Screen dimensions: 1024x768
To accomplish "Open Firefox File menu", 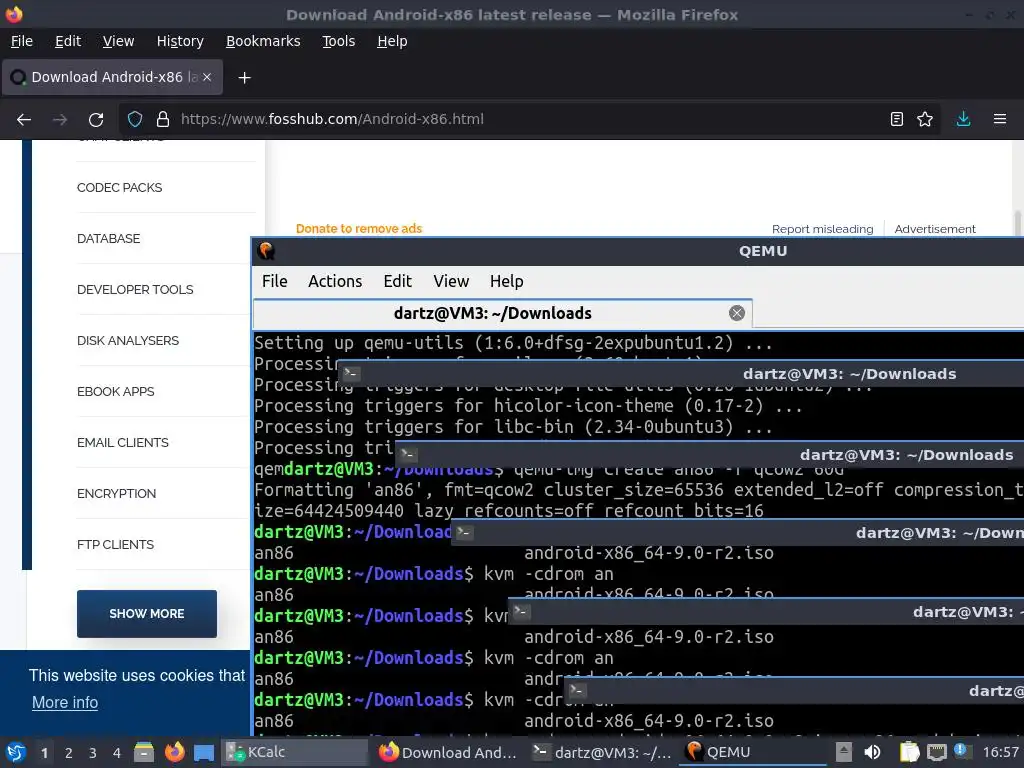I will pyautogui.click(x=22, y=41).
